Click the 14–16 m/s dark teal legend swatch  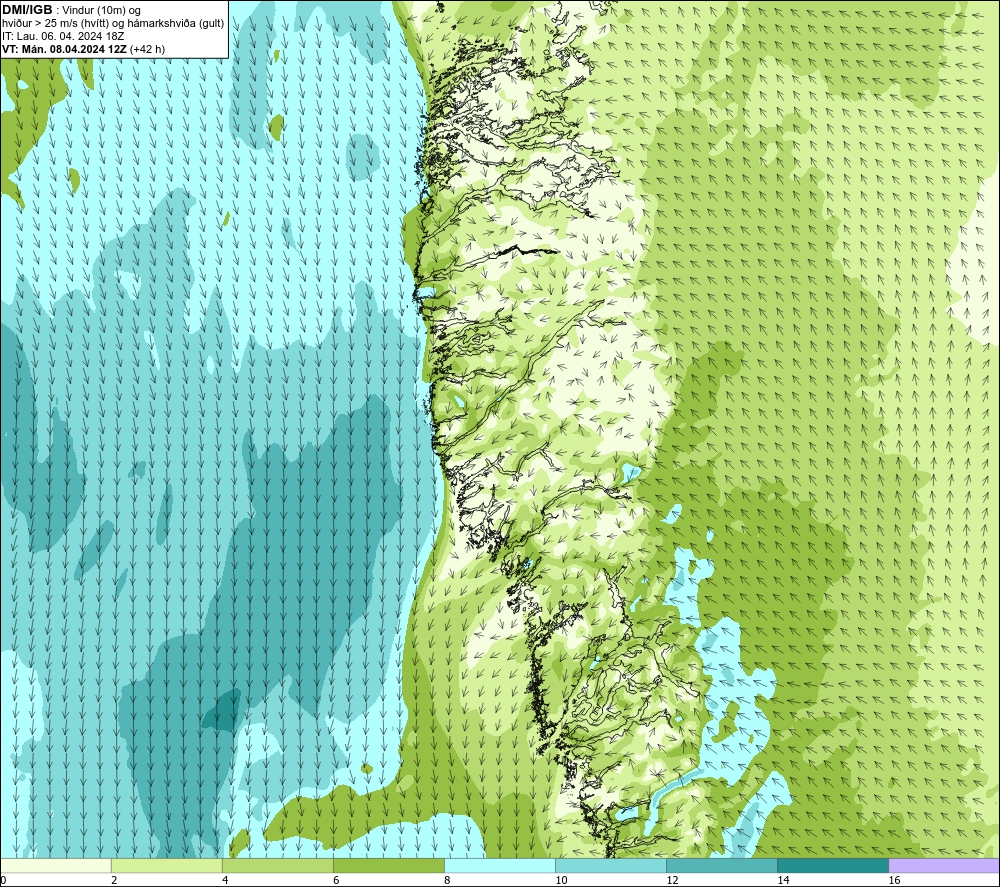[833, 866]
